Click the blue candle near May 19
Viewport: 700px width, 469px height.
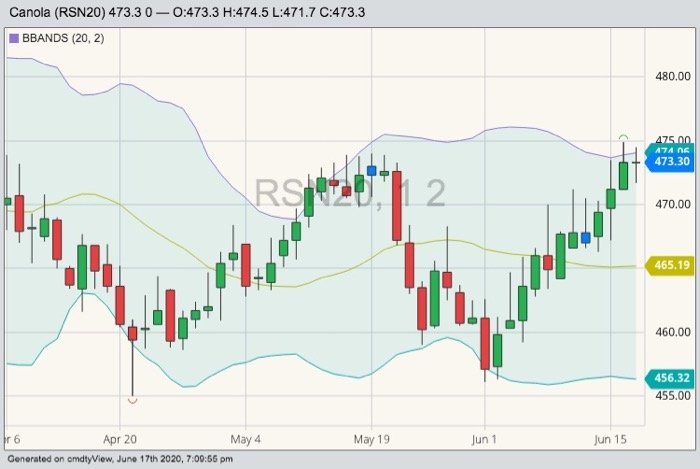pyautogui.click(x=371, y=170)
